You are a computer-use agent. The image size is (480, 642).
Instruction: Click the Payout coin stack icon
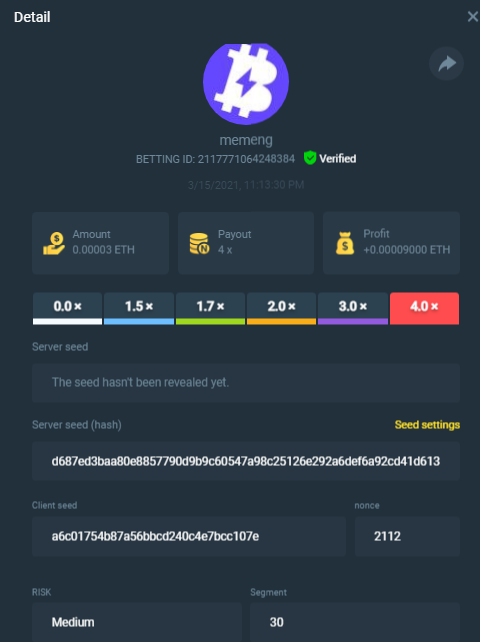click(x=199, y=244)
